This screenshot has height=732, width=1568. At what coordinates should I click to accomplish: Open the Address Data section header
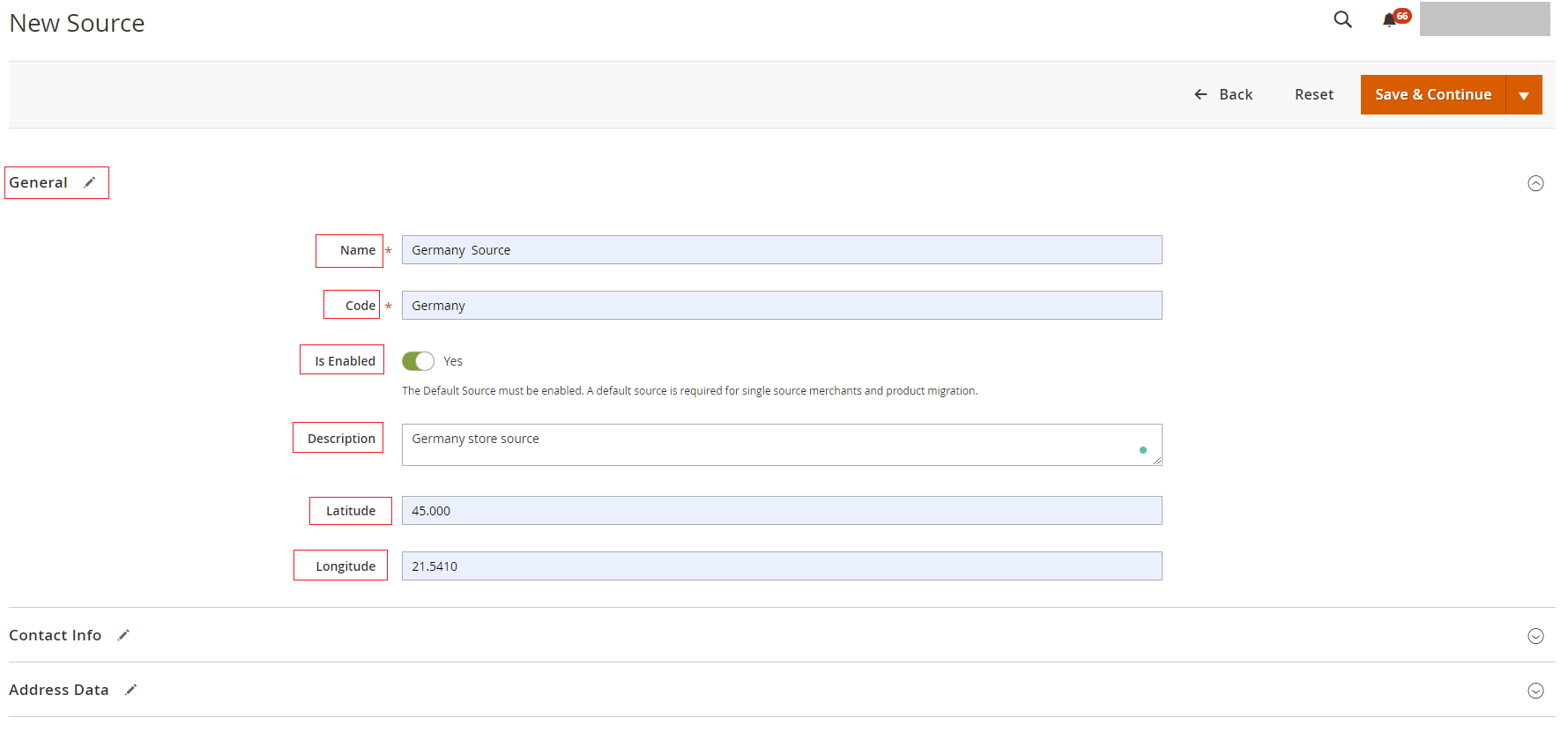click(x=59, y=690)
